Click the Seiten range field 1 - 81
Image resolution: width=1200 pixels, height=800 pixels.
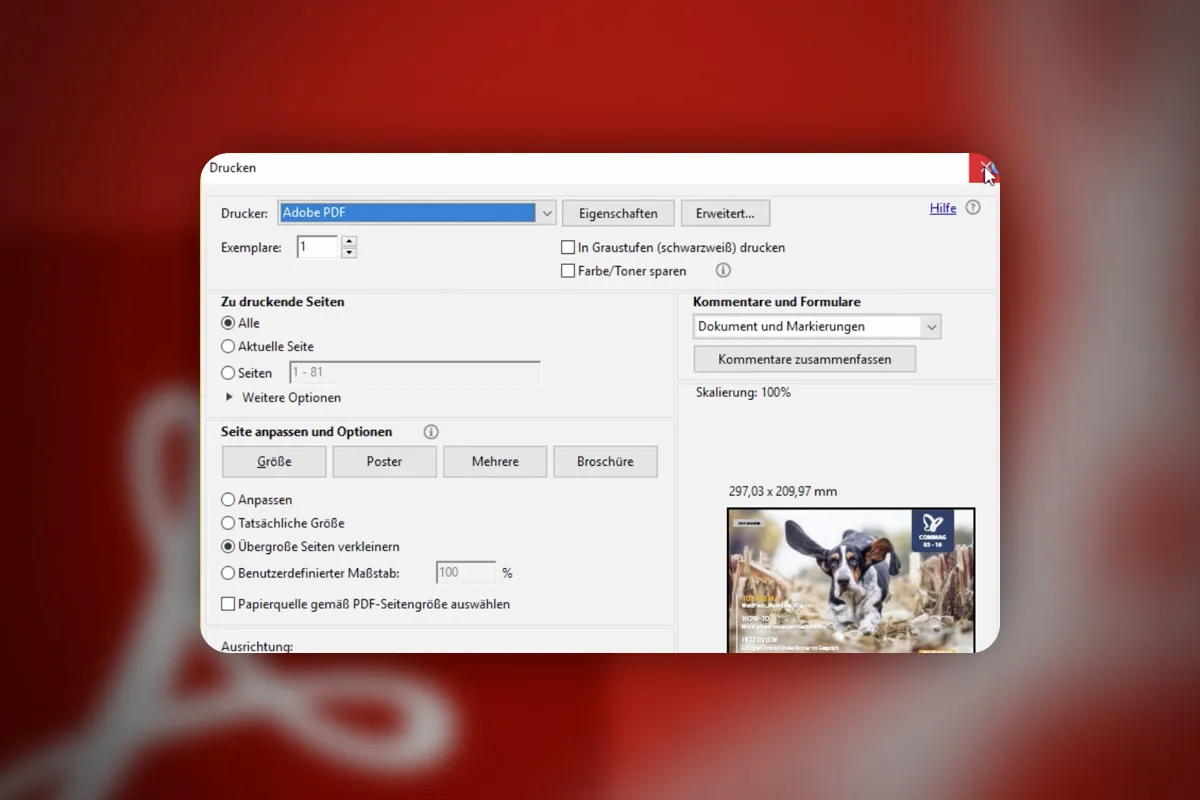coord(415,373)
